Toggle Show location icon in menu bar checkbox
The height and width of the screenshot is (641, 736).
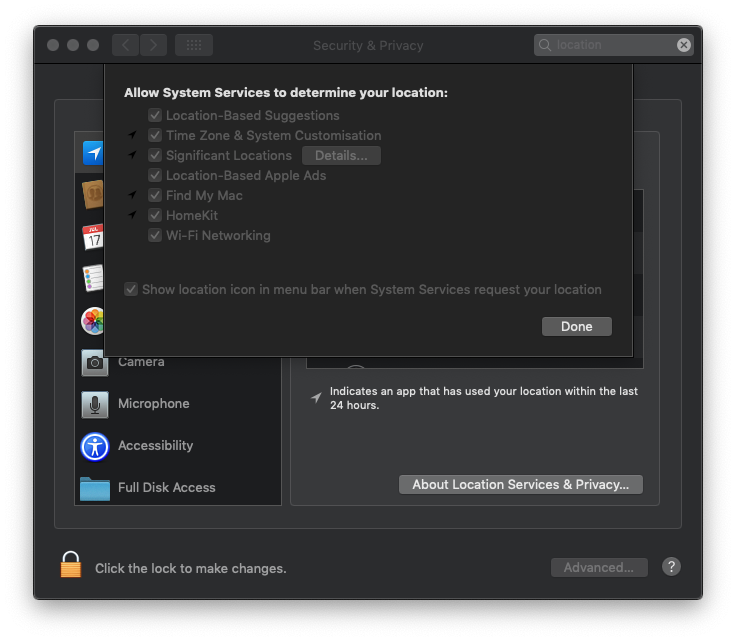pos(131,289)
